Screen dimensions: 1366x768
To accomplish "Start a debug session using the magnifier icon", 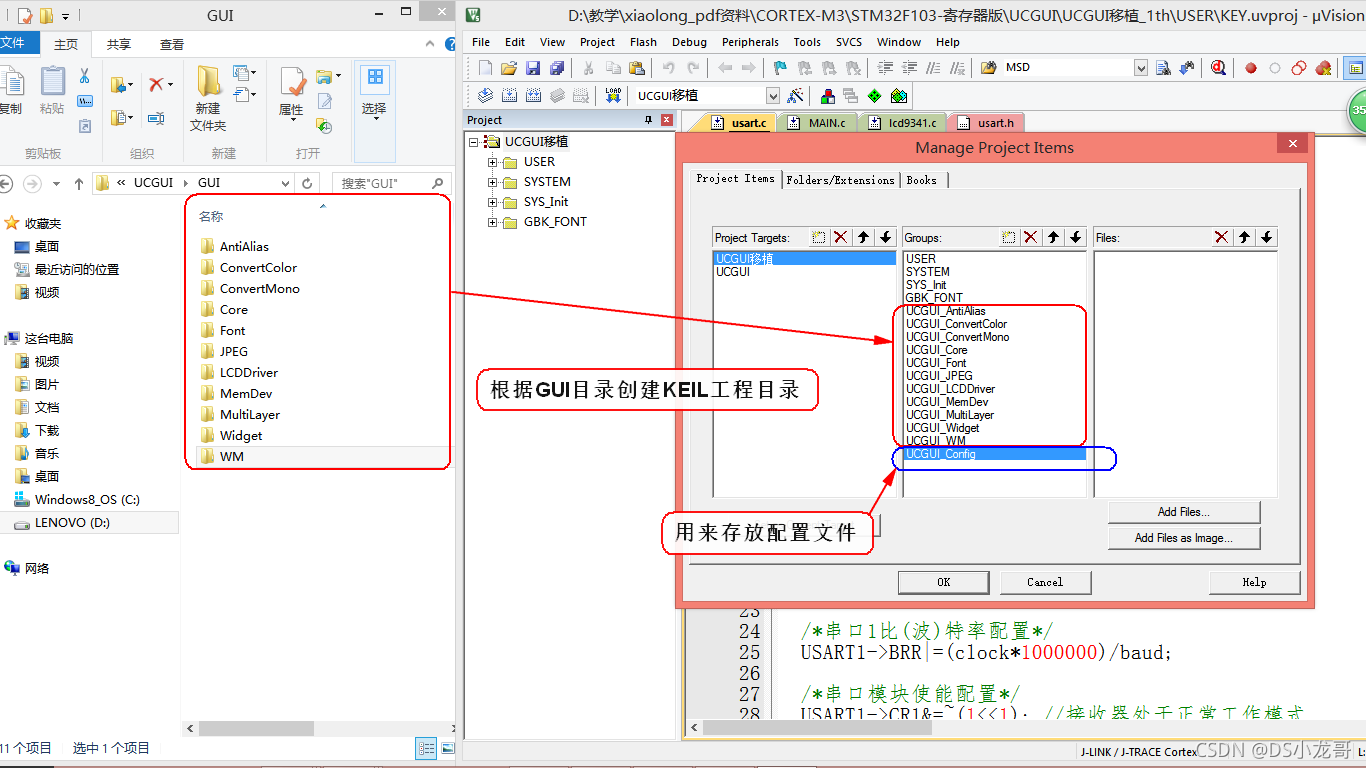I will [1221, 67].
